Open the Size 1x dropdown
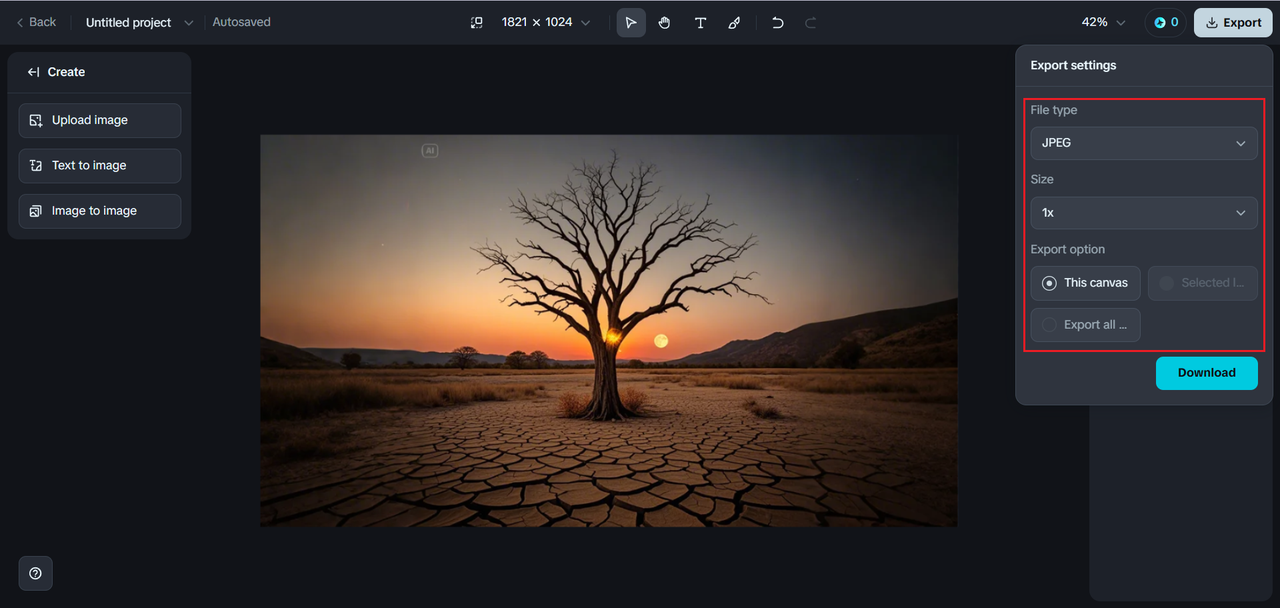The height and width of the screenshot is (608, 1280). point(1144,213)
